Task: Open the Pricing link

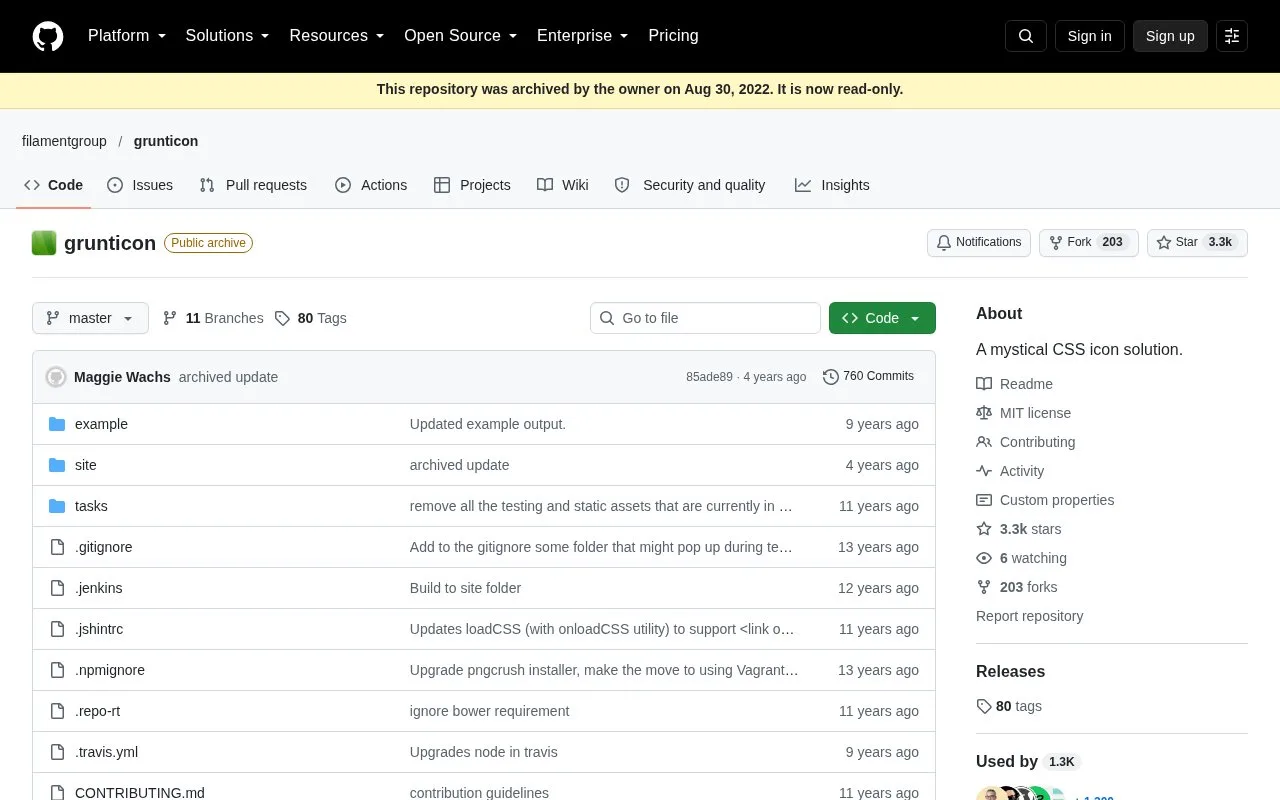Action: click(x=673, y=36)
